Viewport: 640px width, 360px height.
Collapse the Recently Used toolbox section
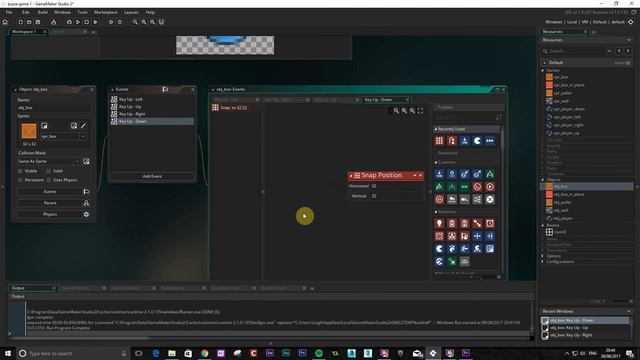point(436,129)
